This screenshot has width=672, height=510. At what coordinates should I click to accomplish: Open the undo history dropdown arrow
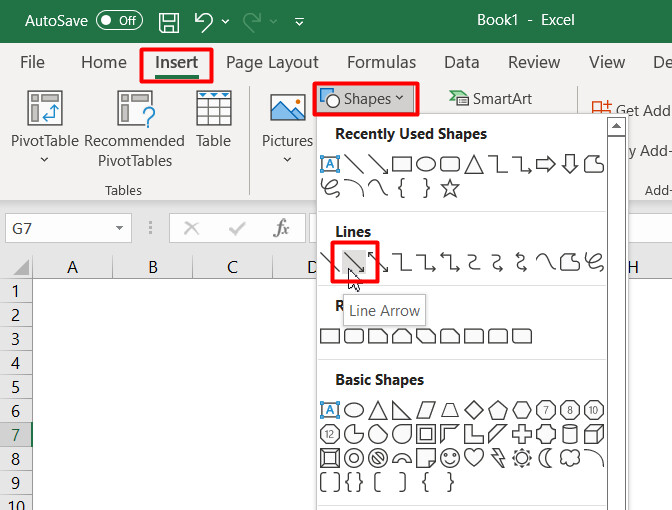pos(225,21)
